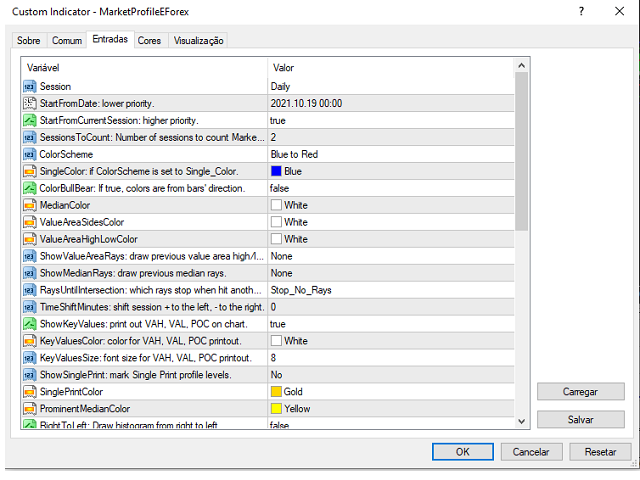Pick the ValueAreaSidesColor White swatch
Viewport: 640px width, 480px height.
point(276,222)
